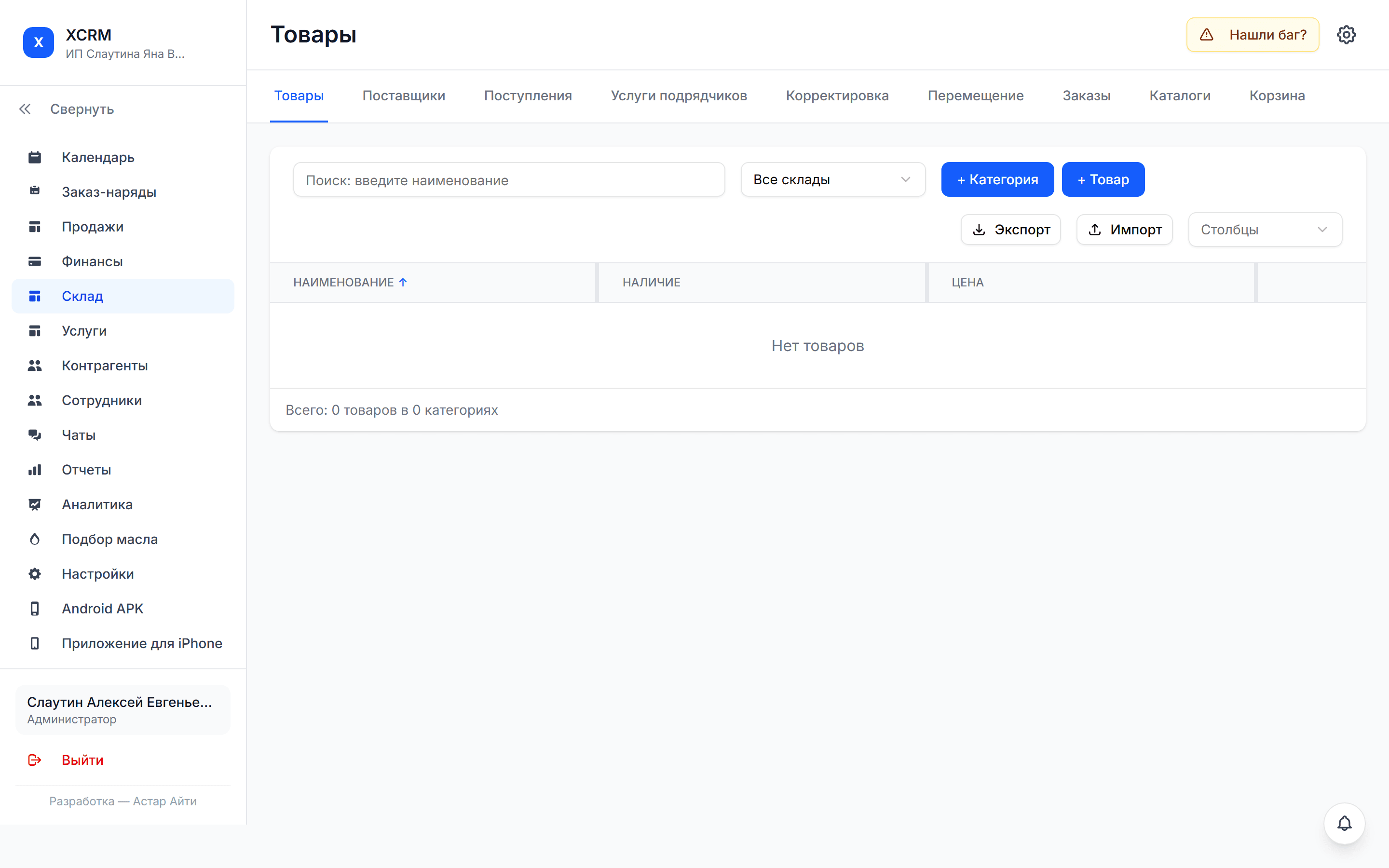Click the Склад sidebar icon

pos(34,296)
